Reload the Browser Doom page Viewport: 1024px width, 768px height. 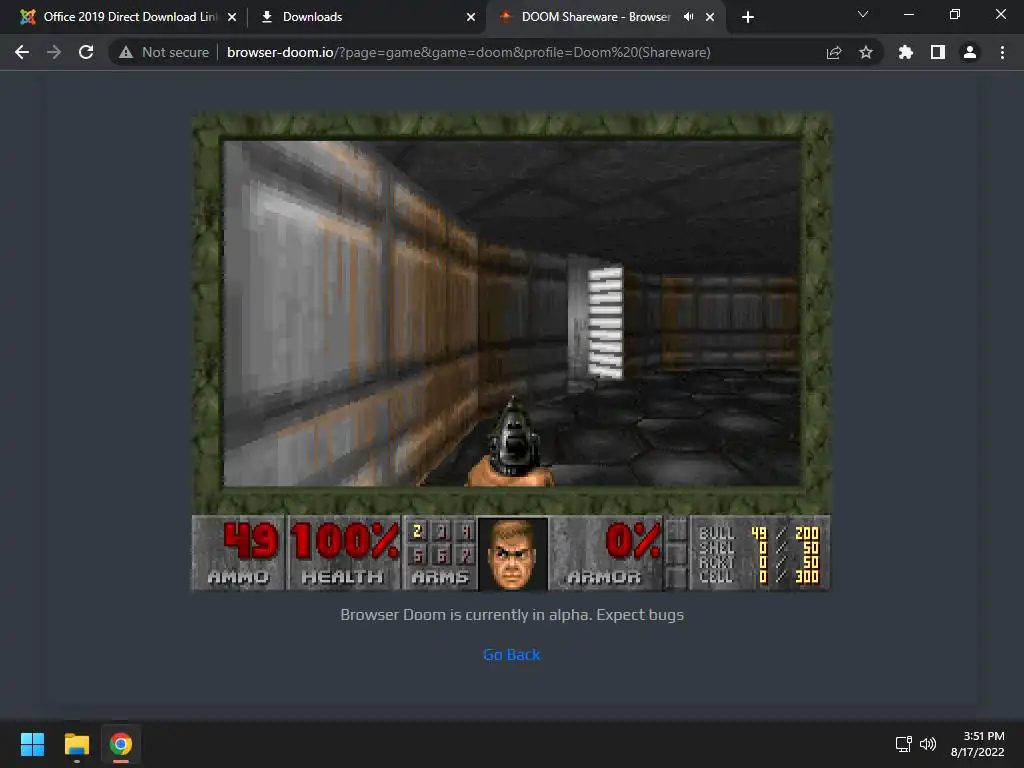(x=86, y=52)
